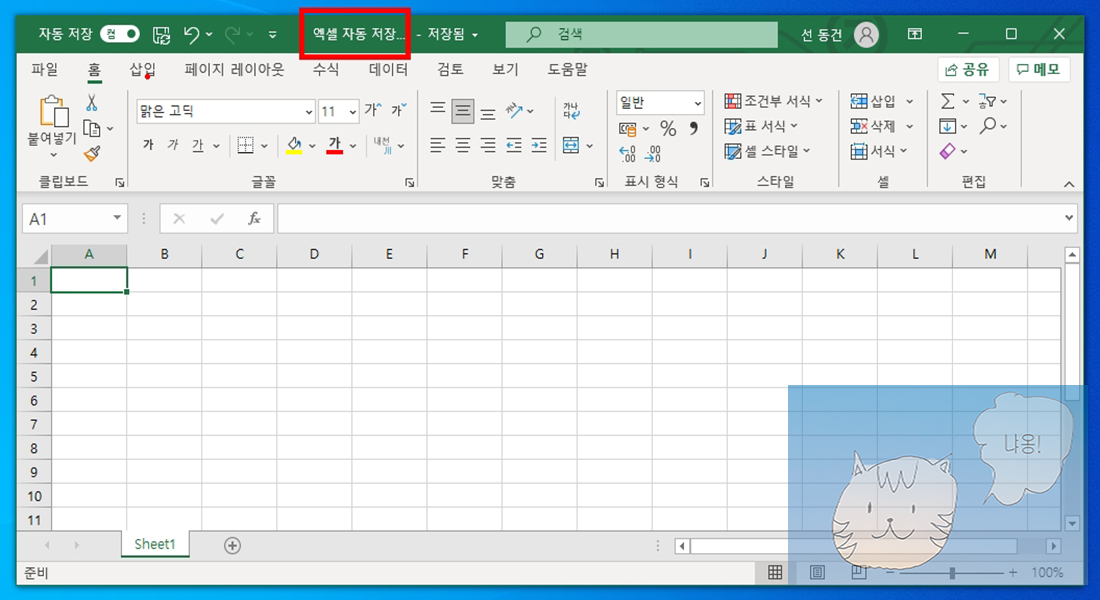Image resolution: width=1100 pixels, height=600 pixels.
Task: Click the Percent Style icon
Action: pyautogui.click(x=668, y=128)
